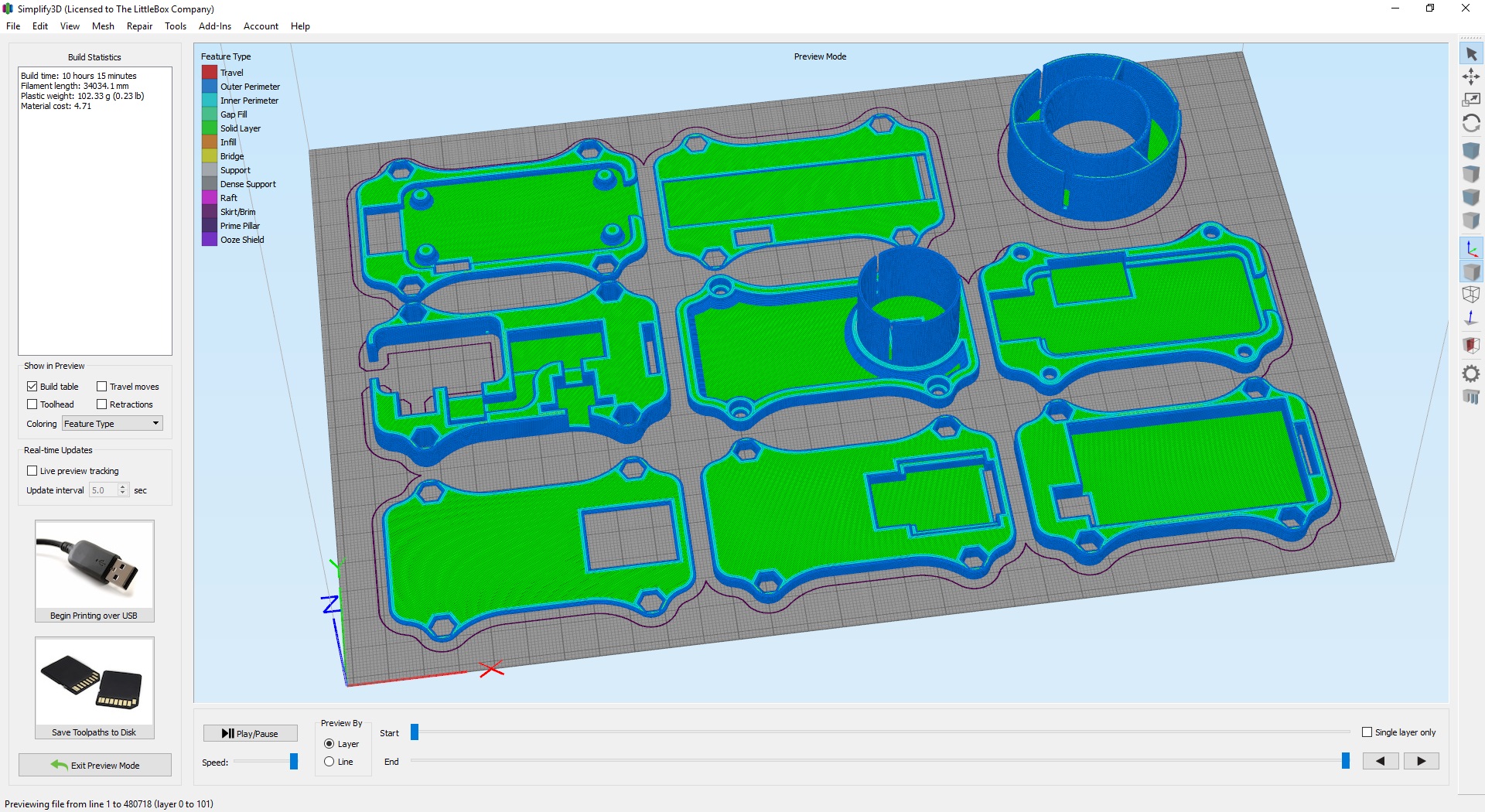Open the Add-Ins menu
The height and width of the screenshot is (812, 1485).
point(215,26)
